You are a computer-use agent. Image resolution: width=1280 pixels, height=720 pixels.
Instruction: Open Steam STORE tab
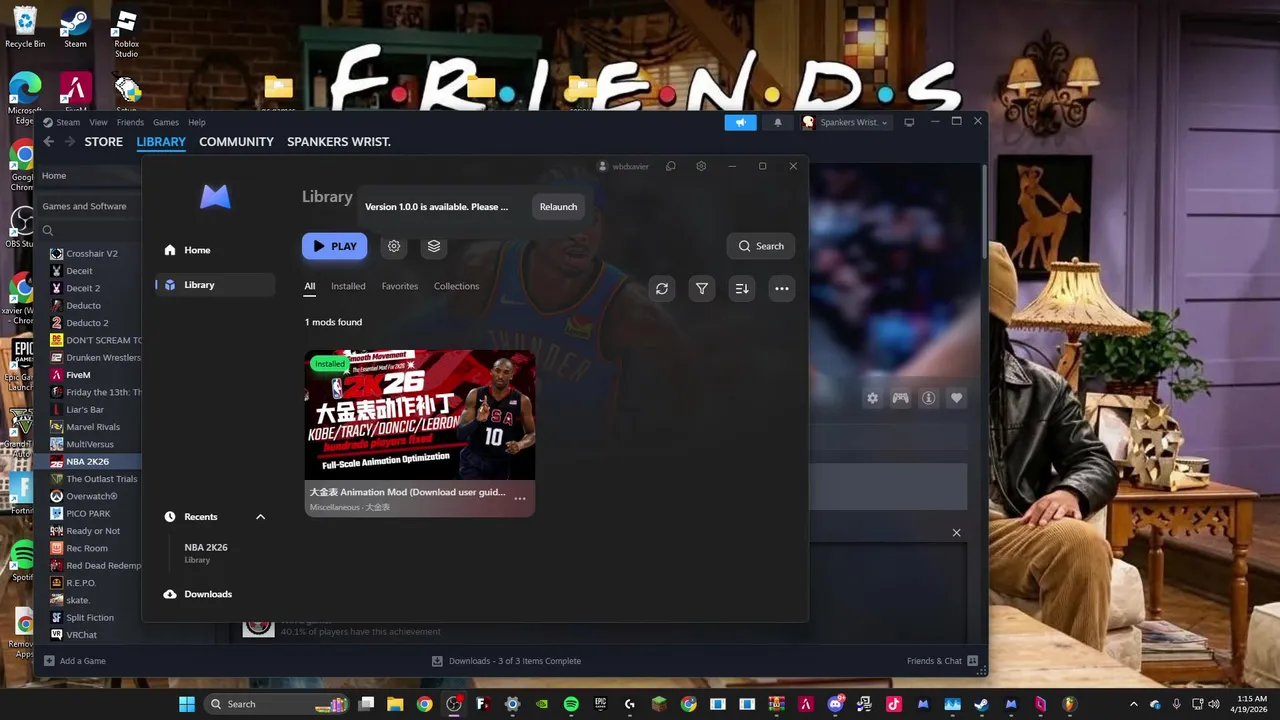[103, 142]
